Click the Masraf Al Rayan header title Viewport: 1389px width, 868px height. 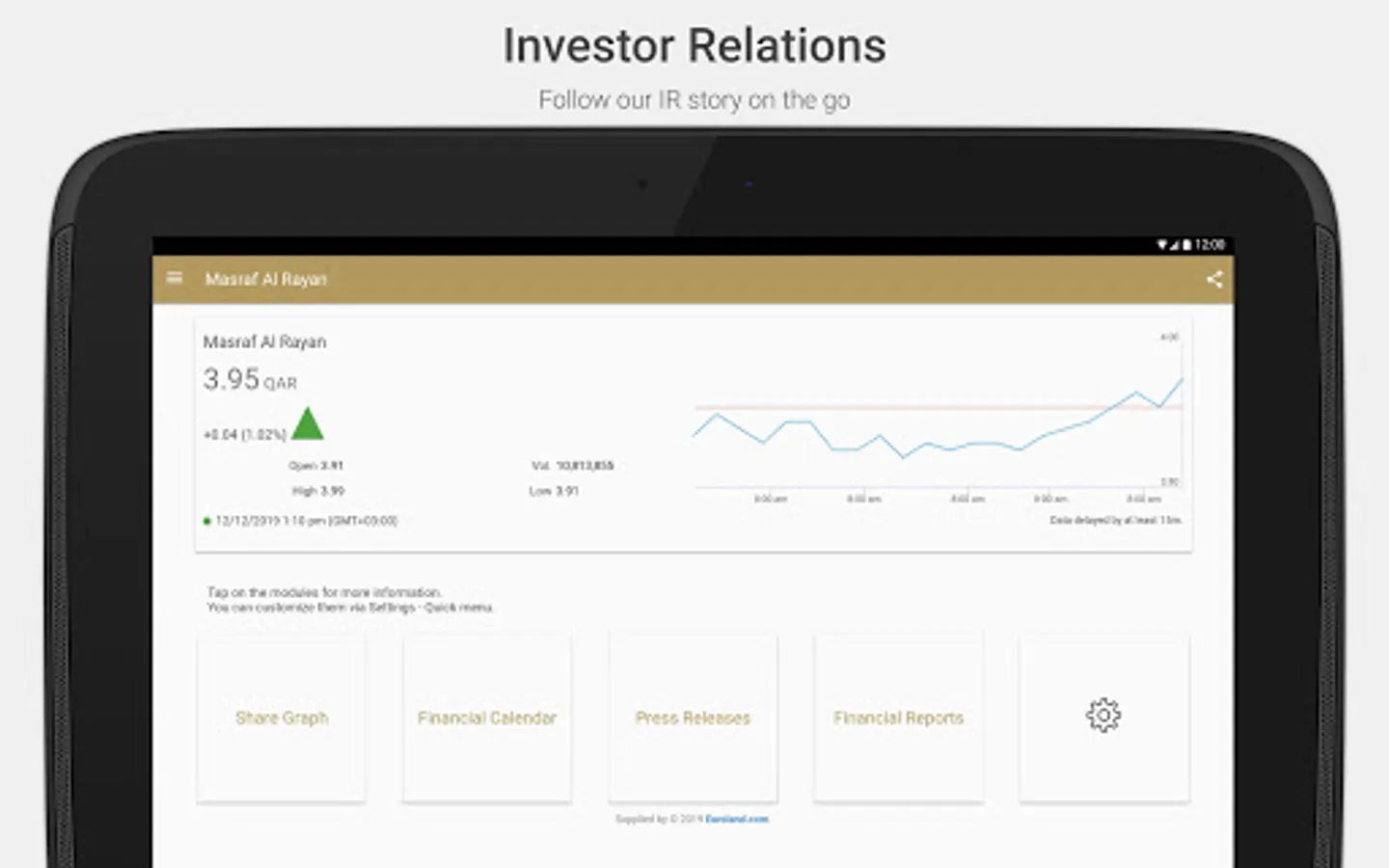pyautogui.click(x=266, y=280)
